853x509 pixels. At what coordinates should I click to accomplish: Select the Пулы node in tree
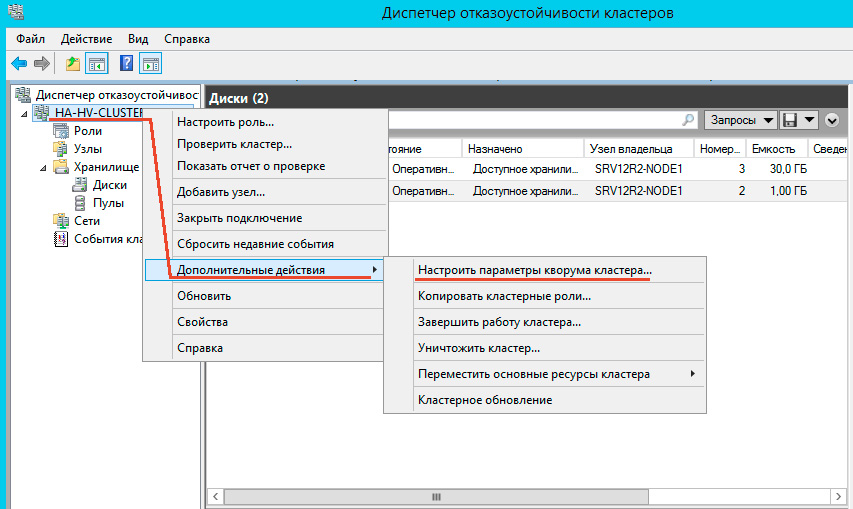108,203
